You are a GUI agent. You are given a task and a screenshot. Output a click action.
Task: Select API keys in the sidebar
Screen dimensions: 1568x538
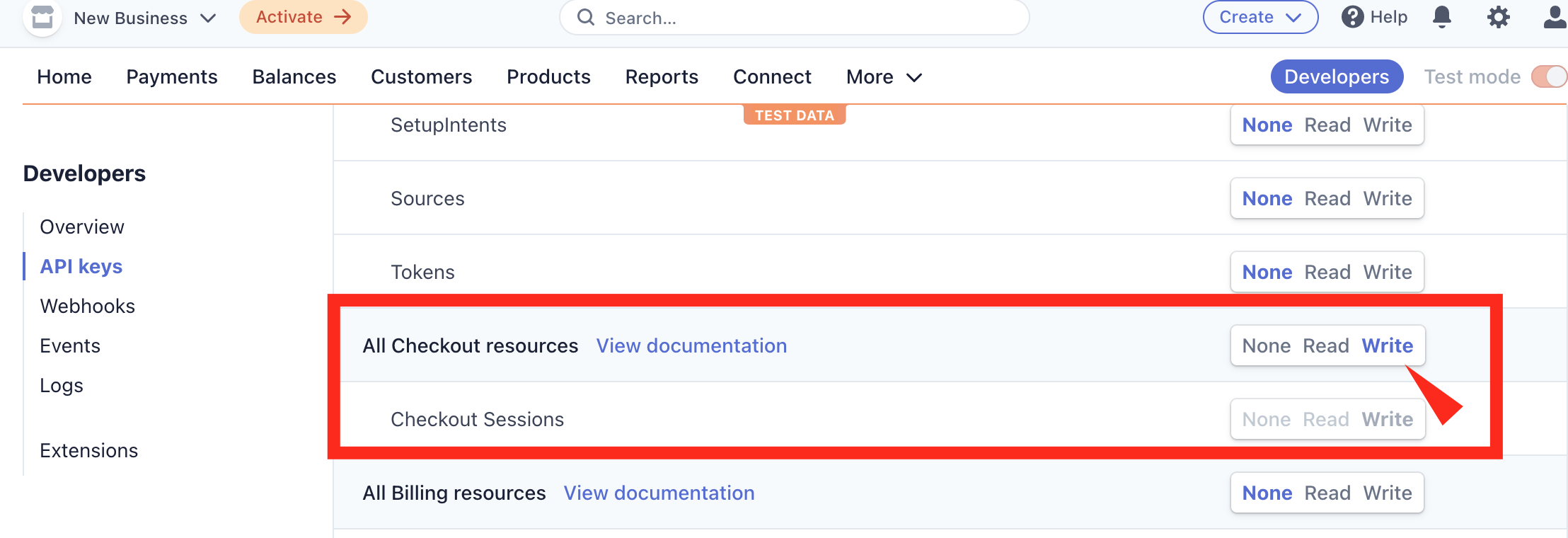point(81,266)
